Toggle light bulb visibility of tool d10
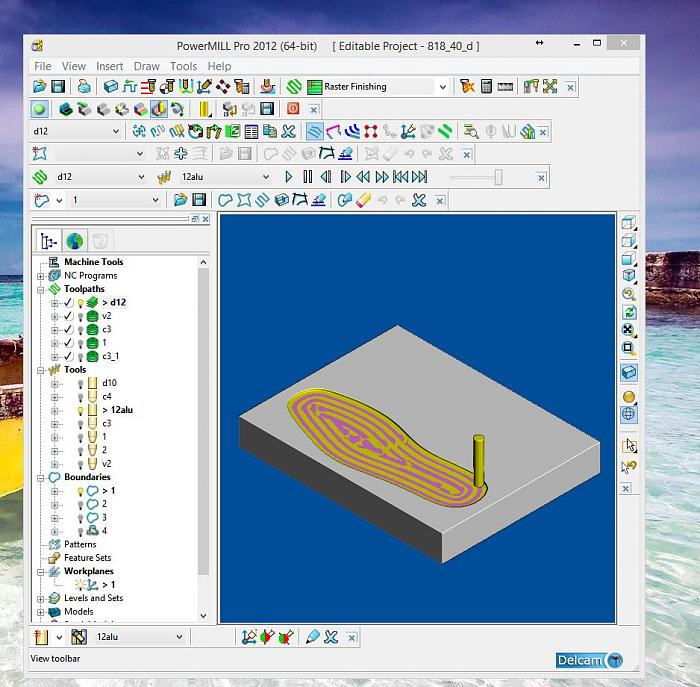 [x=80, y=383]
